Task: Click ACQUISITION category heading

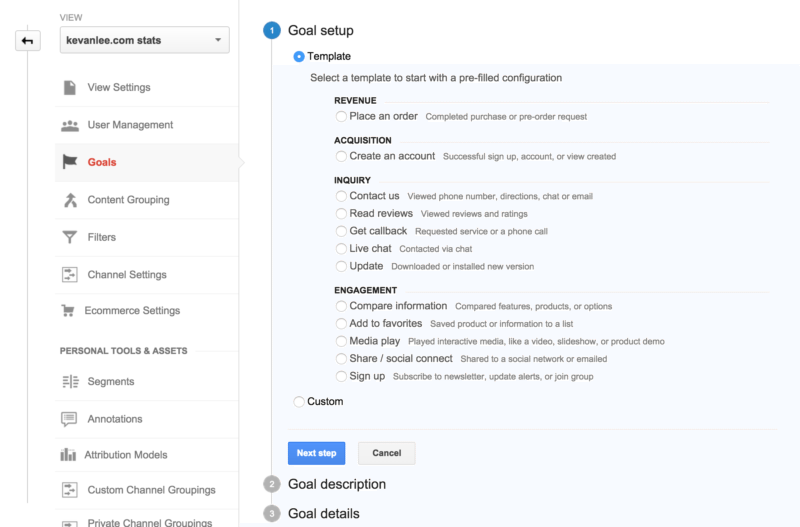Action: coord(363,140)
